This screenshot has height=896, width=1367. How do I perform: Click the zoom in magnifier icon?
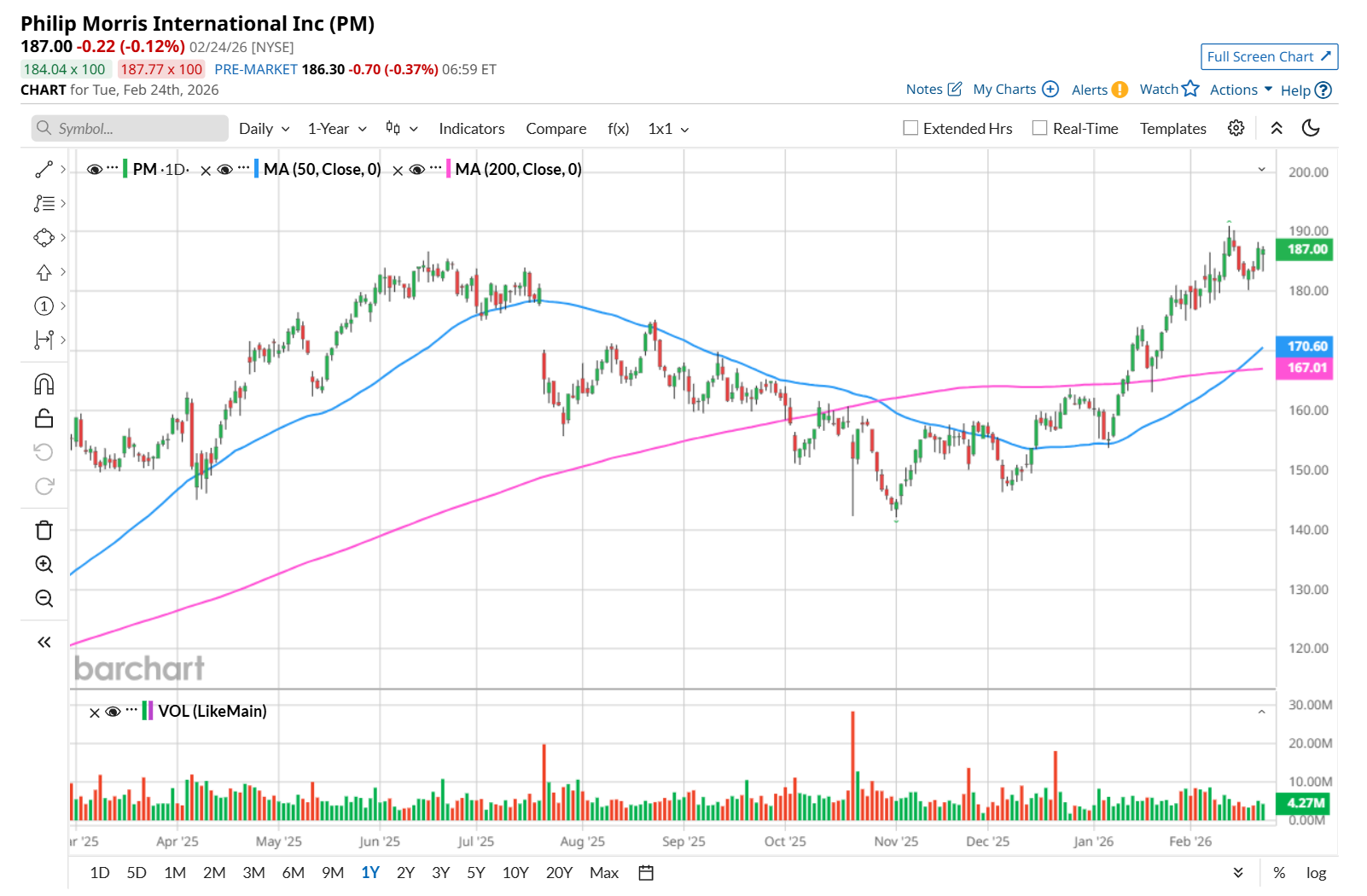(44, 565)
